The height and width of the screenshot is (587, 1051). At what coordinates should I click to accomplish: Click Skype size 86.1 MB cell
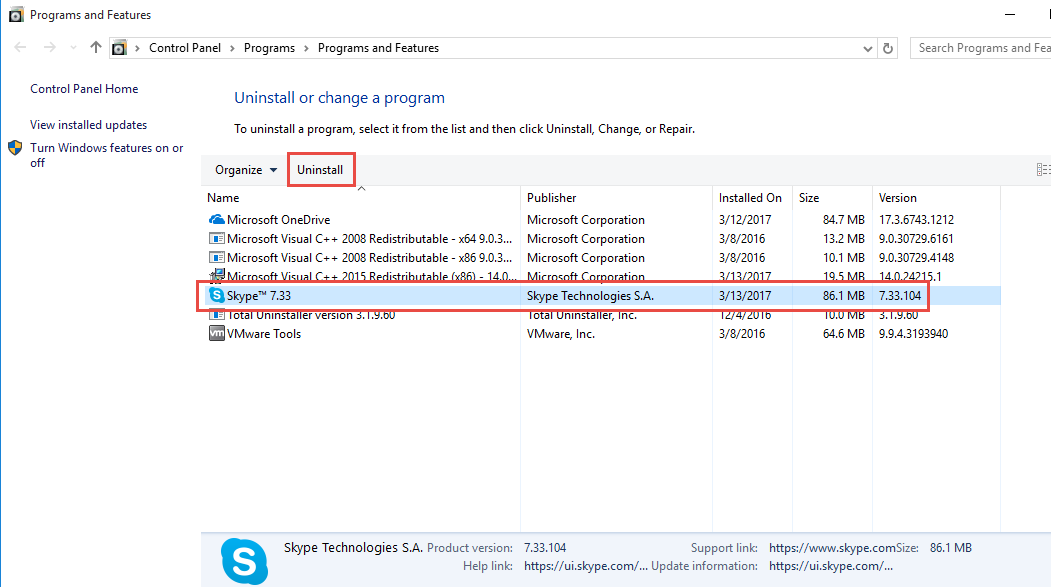tap(843, 296)
